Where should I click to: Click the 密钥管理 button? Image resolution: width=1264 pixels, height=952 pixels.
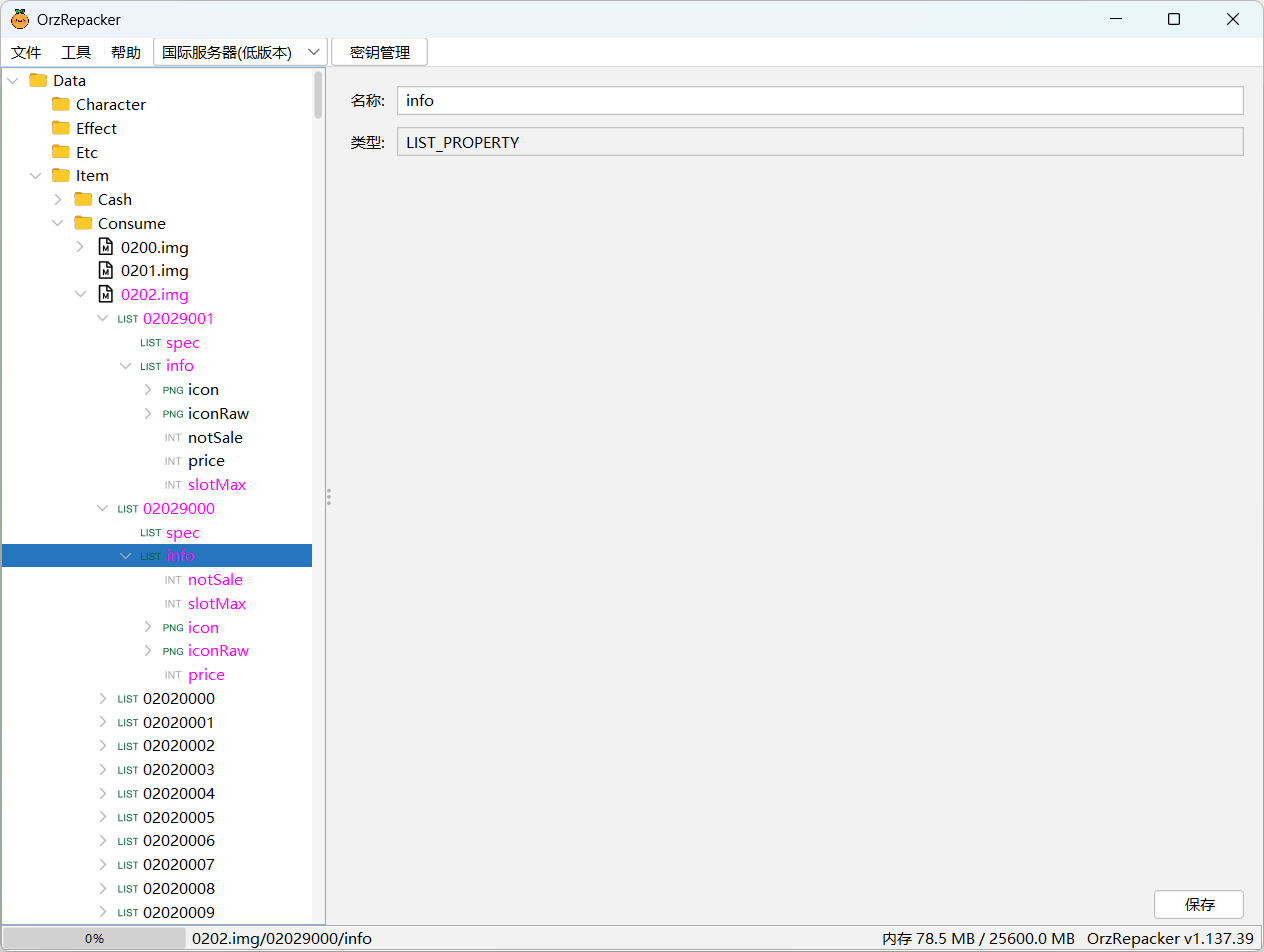[380, 52]
